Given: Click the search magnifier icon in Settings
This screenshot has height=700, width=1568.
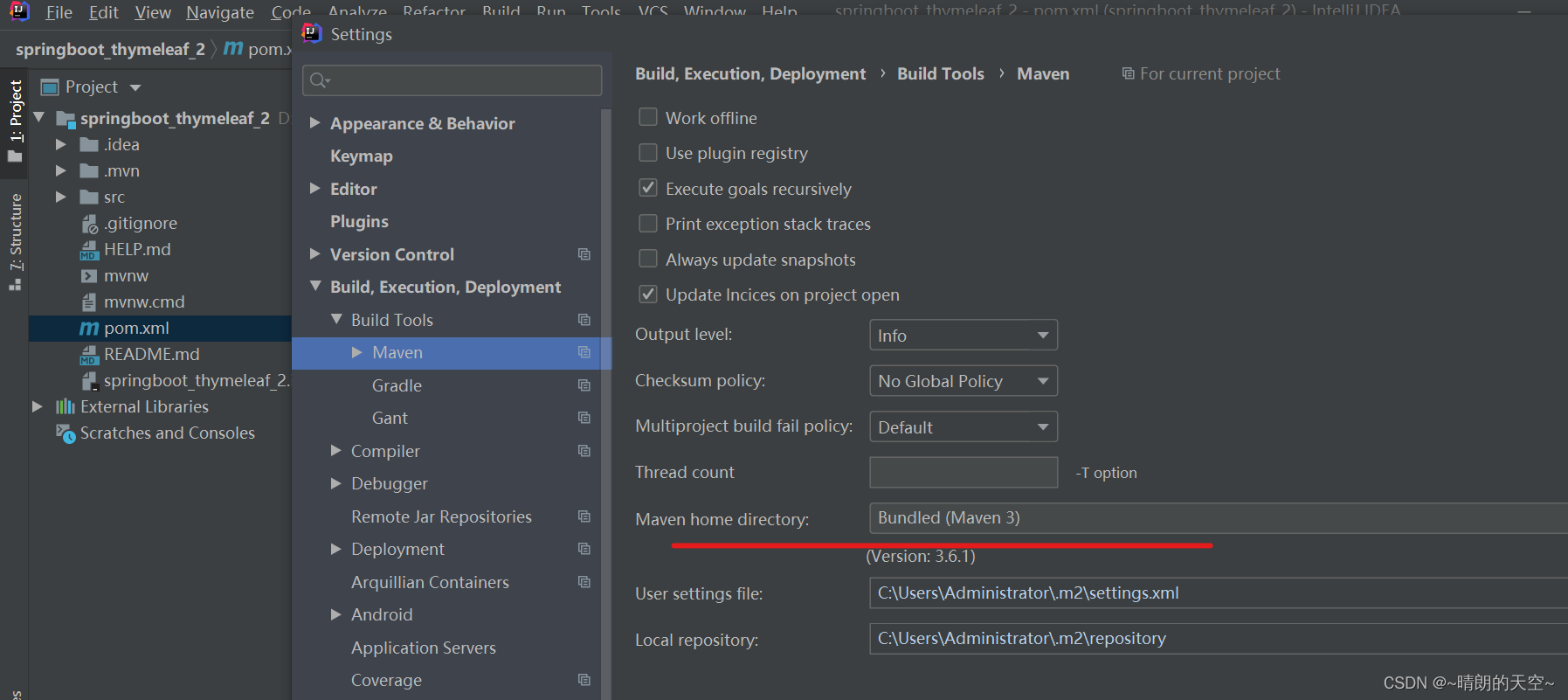Looking at the screenshot, I should pos(320,80).
